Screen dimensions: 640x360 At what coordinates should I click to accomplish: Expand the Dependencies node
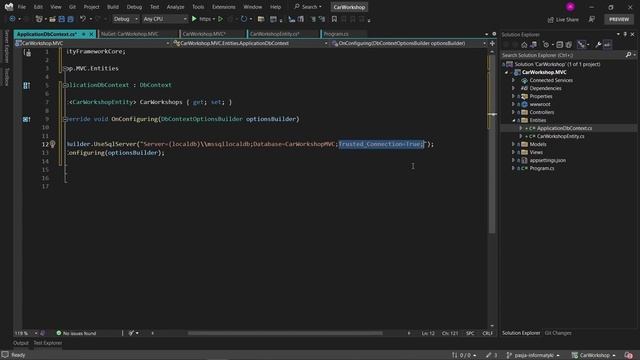(x=513, y=88)
